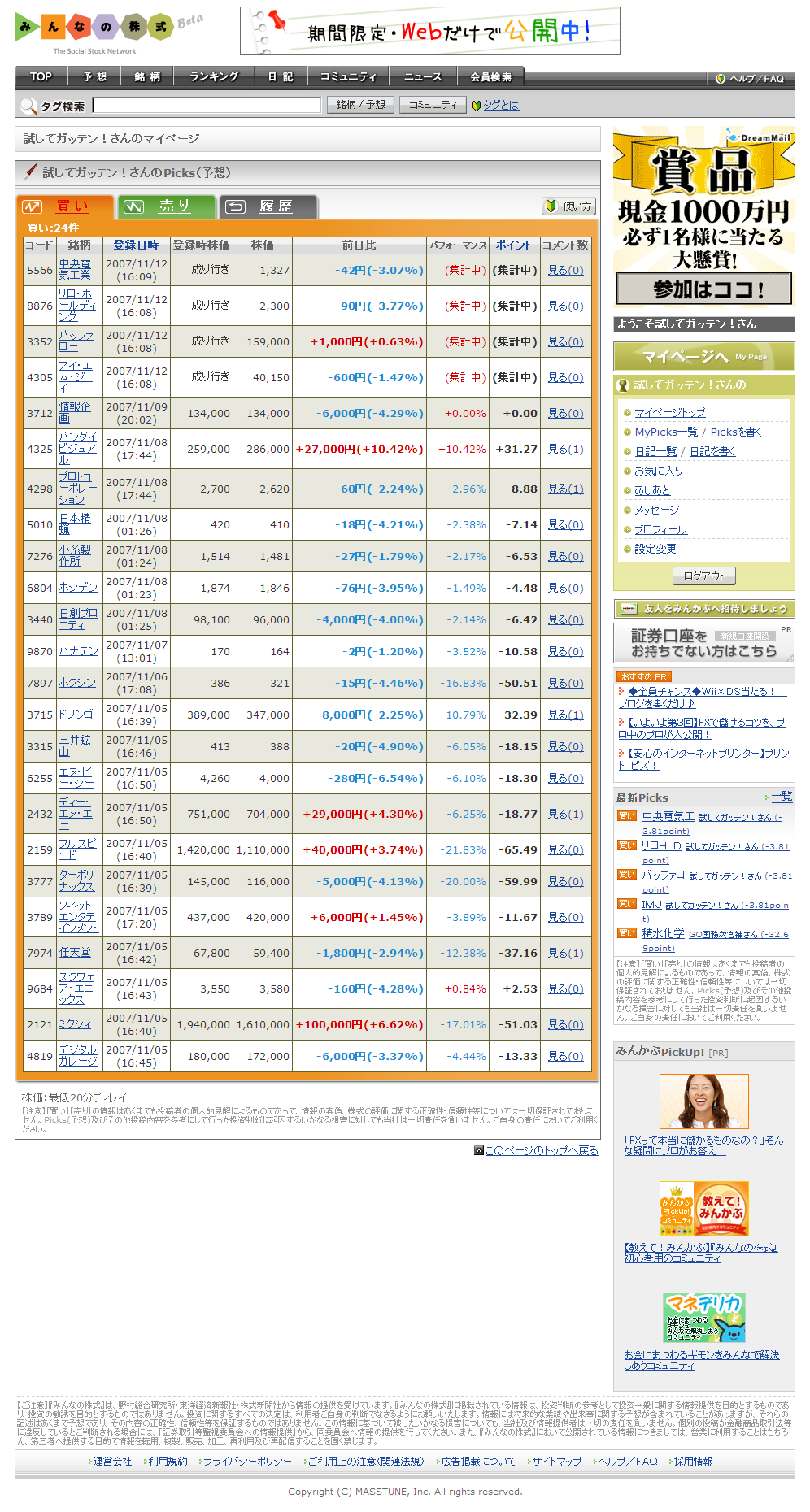Open サイトマップ footer link
Image resolution: width=810 pixels, height=1512 pixels.
557,1461
